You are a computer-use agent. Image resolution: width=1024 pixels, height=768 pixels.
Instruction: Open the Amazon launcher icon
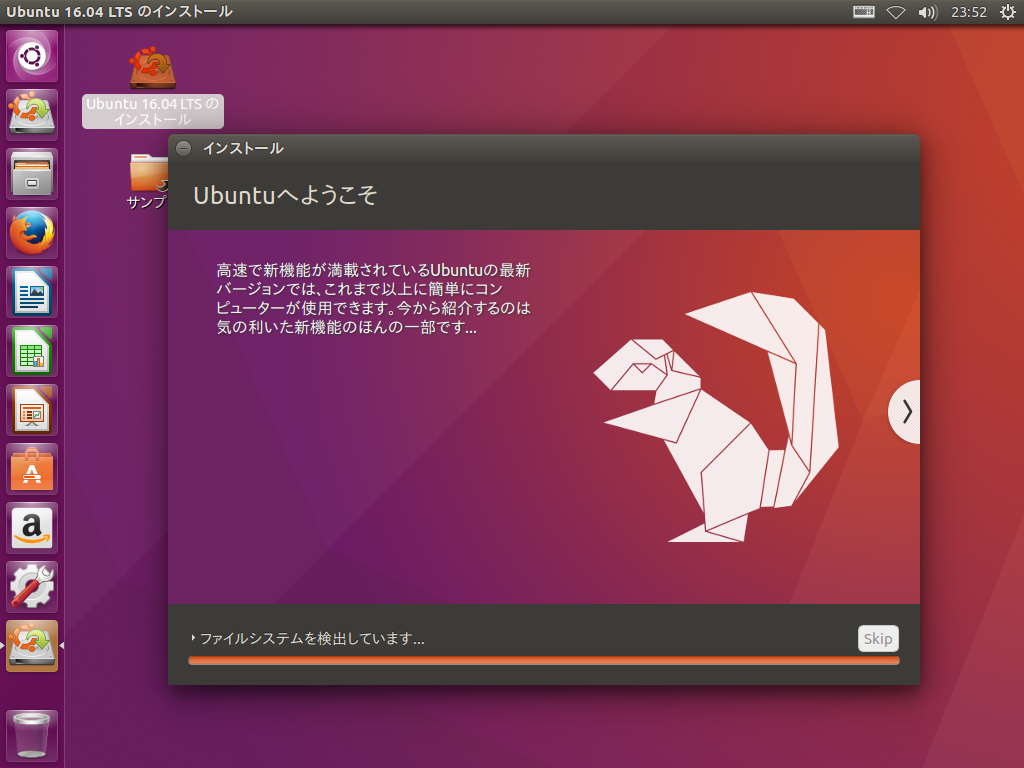click(32, 528)
